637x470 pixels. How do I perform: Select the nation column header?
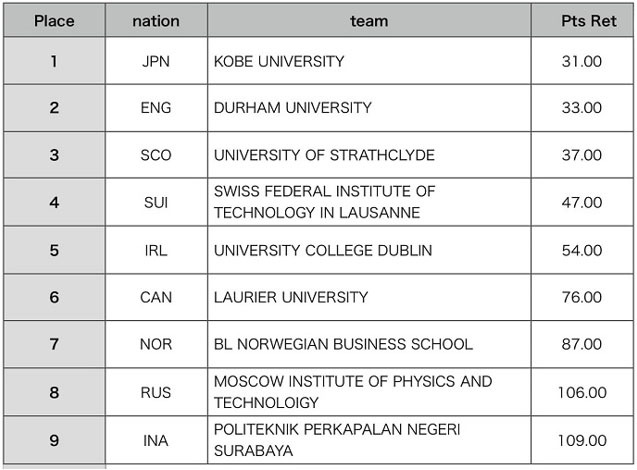click(x=156, y=21)
